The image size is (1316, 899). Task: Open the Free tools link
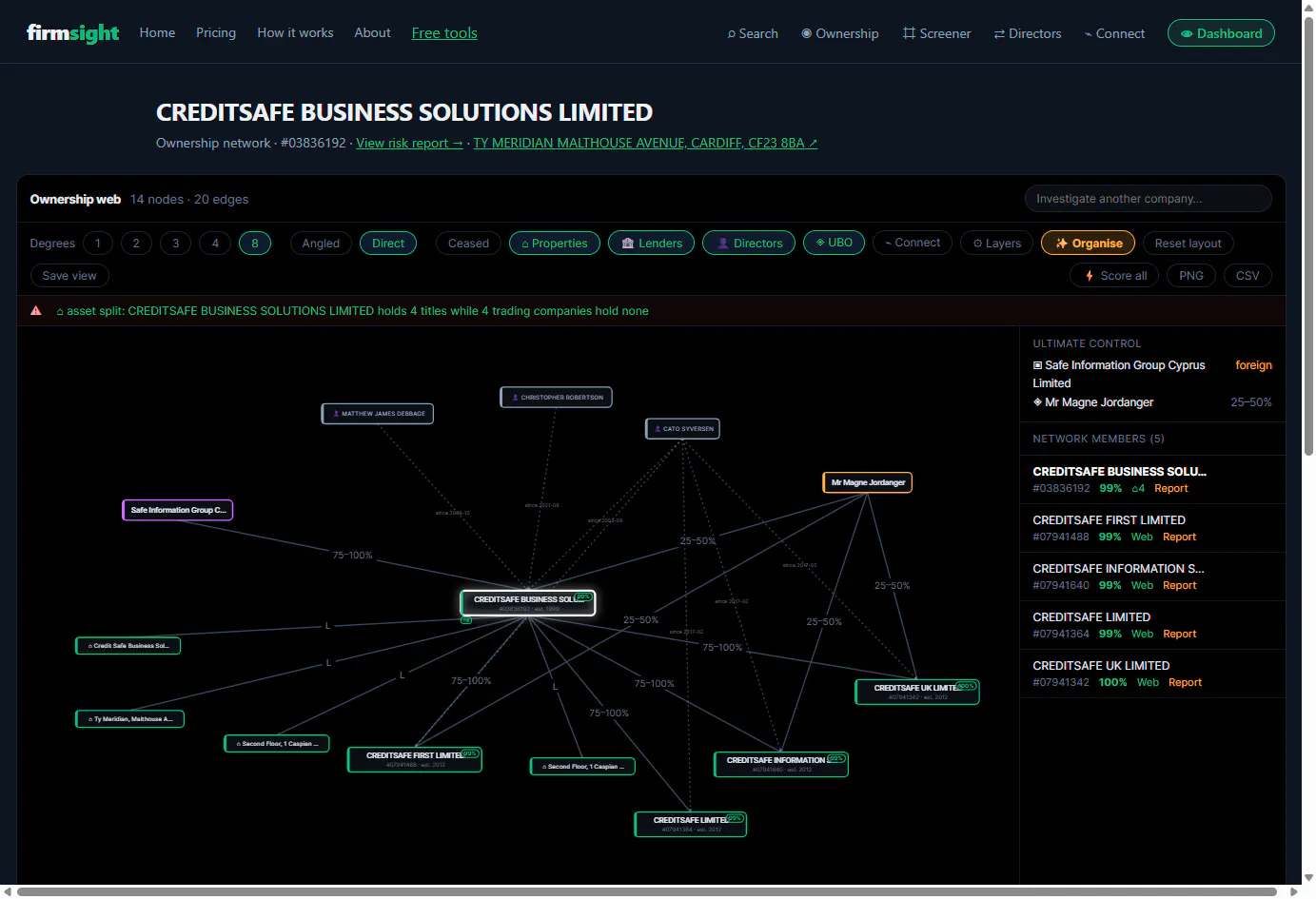[x=444, y=33]
